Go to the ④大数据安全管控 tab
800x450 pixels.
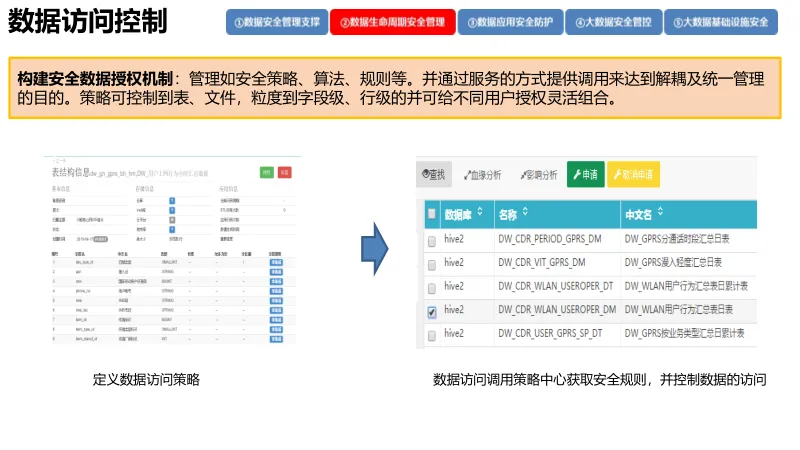[x=614, y=22]
